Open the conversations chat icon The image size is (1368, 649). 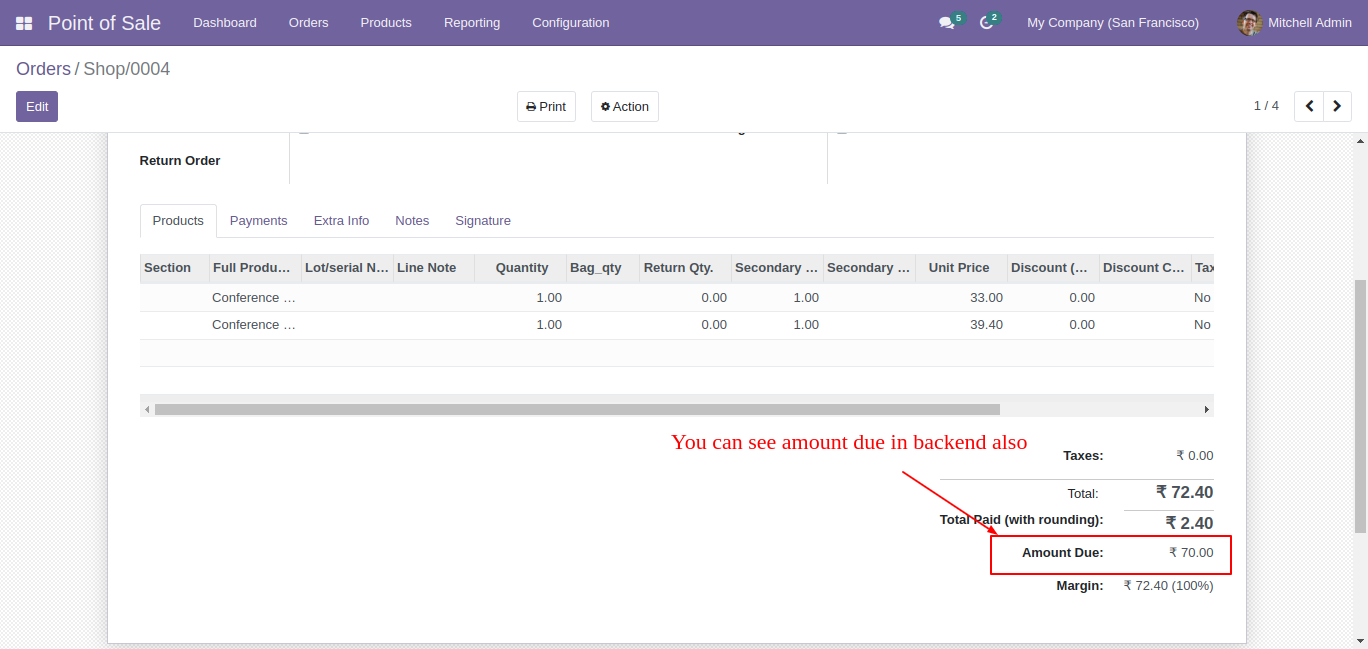pyautogui.click(x=946, y=23)
